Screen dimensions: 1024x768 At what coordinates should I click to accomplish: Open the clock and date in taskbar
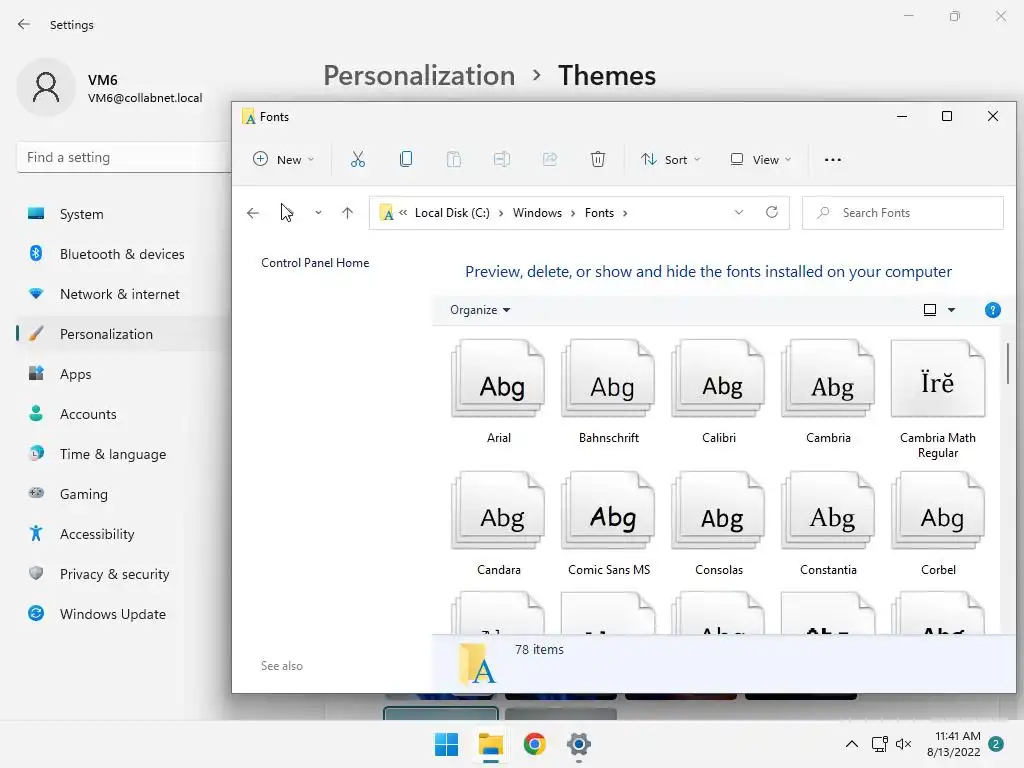point(953,744)
